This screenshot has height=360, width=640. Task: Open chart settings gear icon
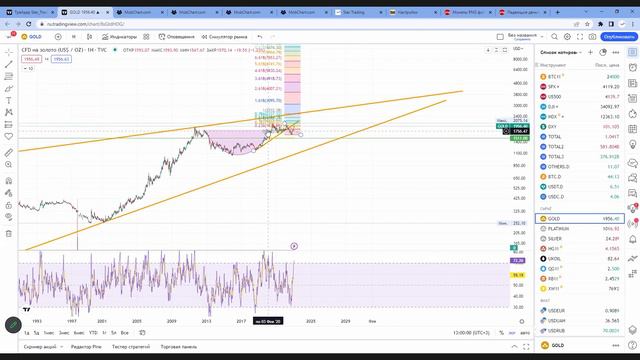567,37
